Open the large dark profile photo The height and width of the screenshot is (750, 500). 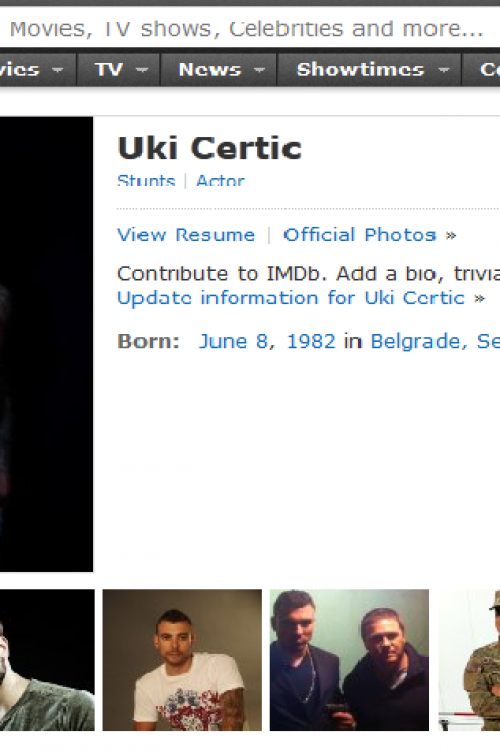tap(46, 344)
